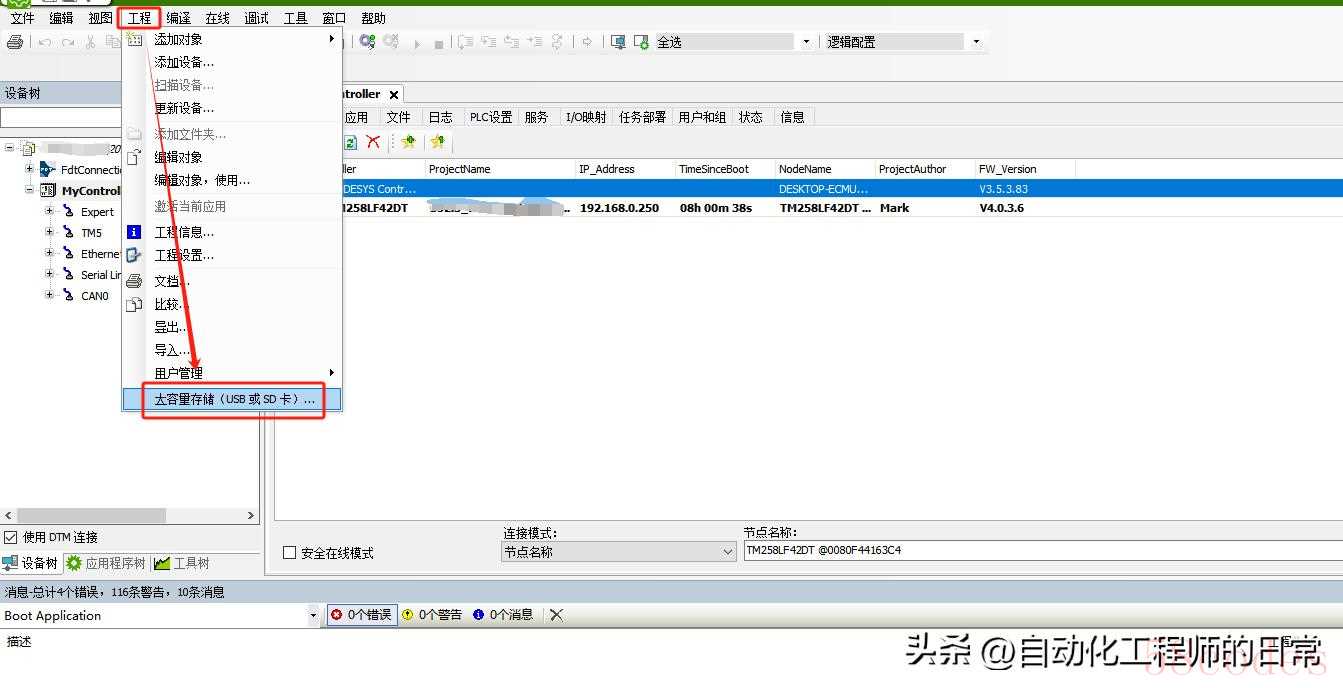
Task: Switch to the PLC设置 tab
Action: (x=491, y=117)
